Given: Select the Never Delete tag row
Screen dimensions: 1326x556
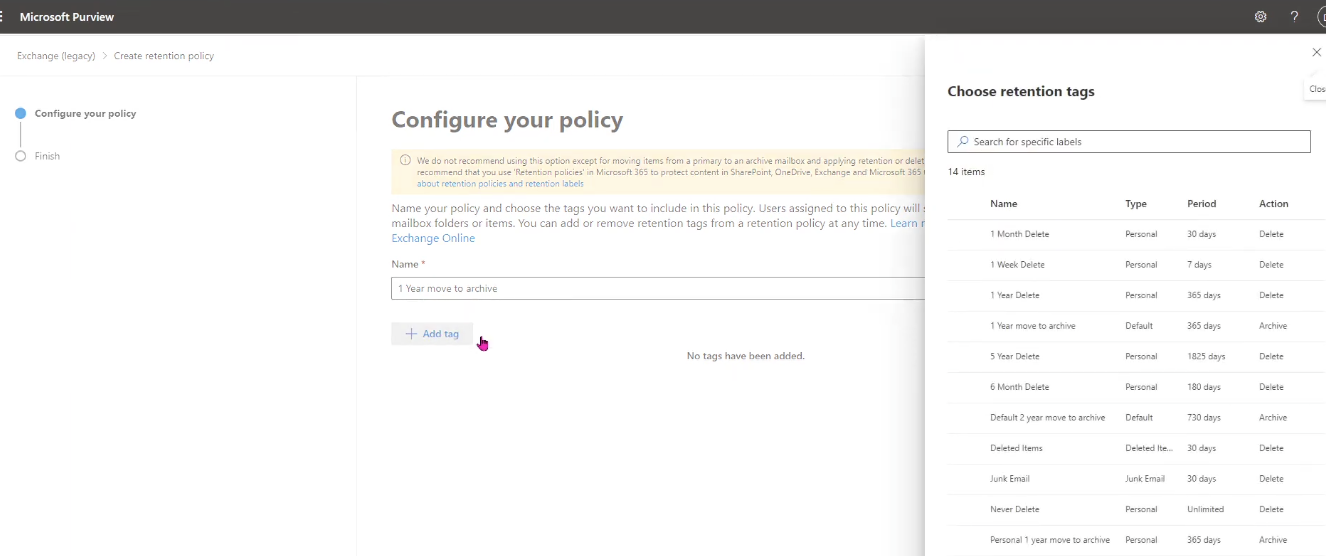Looking at the screenshot, I should point(1014,509).
